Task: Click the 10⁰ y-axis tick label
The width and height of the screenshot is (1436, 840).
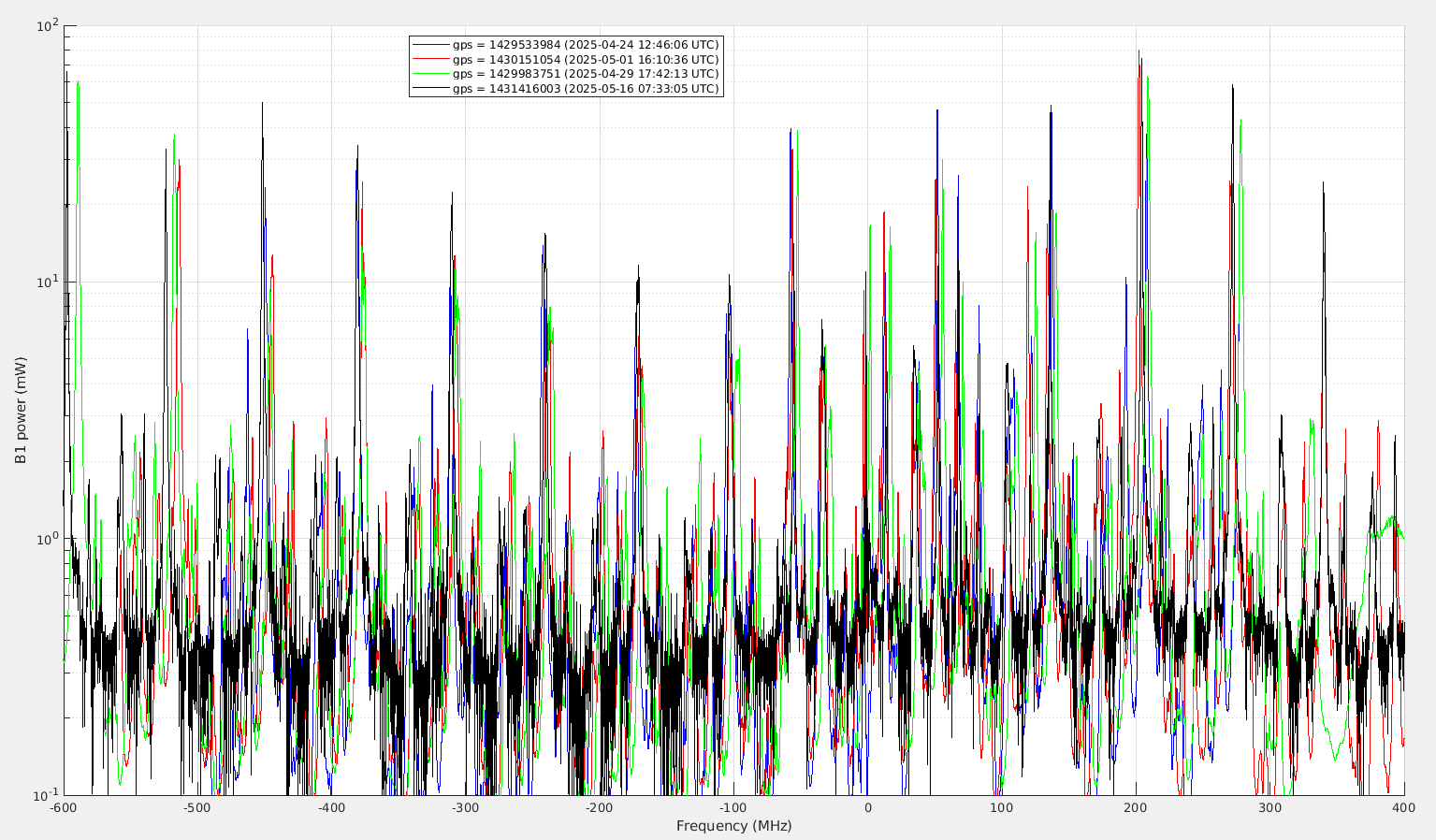Action: (x=47, y=538)
